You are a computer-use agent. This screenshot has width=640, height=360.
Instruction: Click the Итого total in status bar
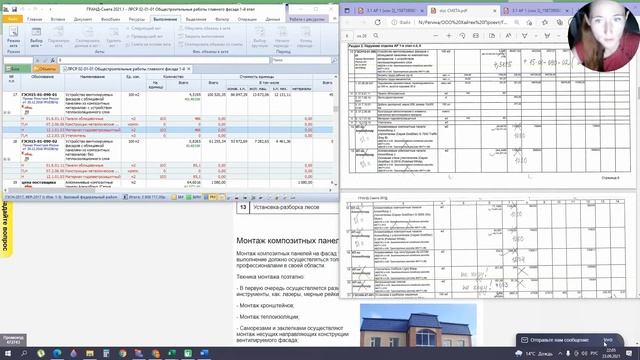(144, 197)
